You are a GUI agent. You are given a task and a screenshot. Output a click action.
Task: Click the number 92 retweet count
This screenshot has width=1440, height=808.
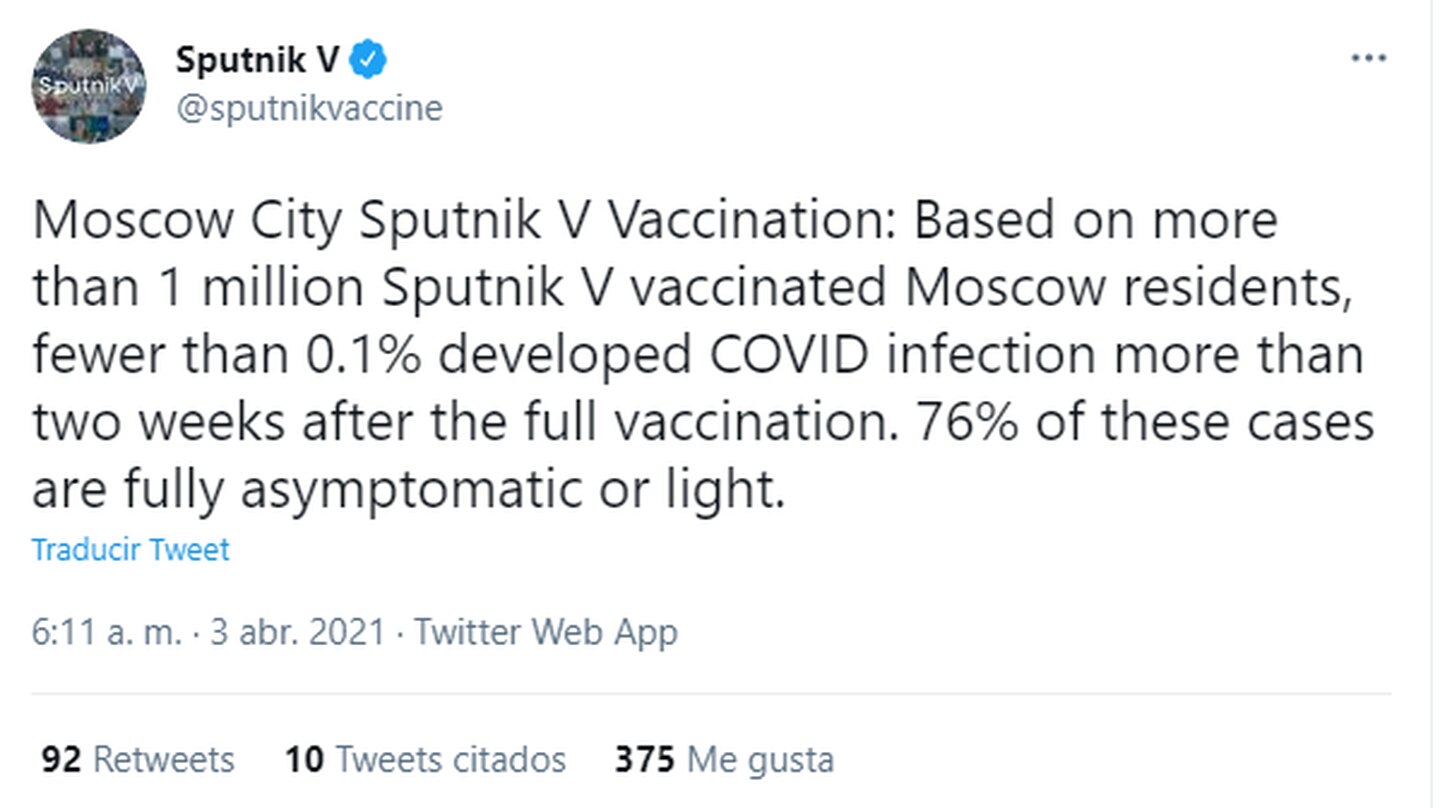61,759
